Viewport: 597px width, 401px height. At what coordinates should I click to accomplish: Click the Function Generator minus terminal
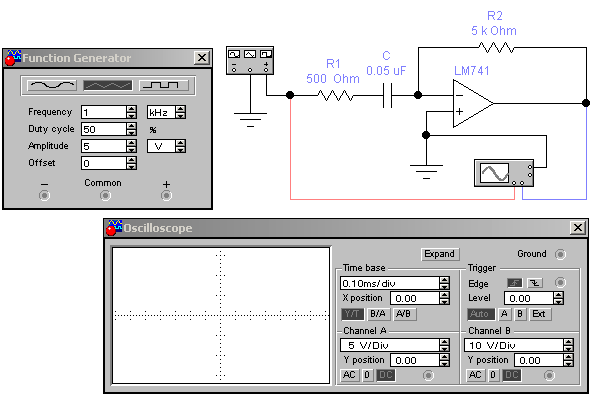click(x=45, y=195)
